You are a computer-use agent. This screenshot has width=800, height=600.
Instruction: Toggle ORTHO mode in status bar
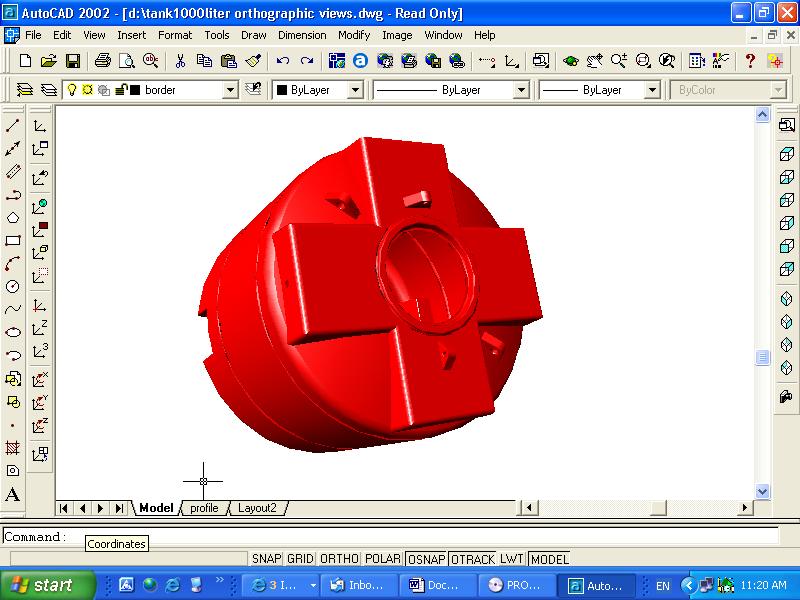[x=339, y=559]
